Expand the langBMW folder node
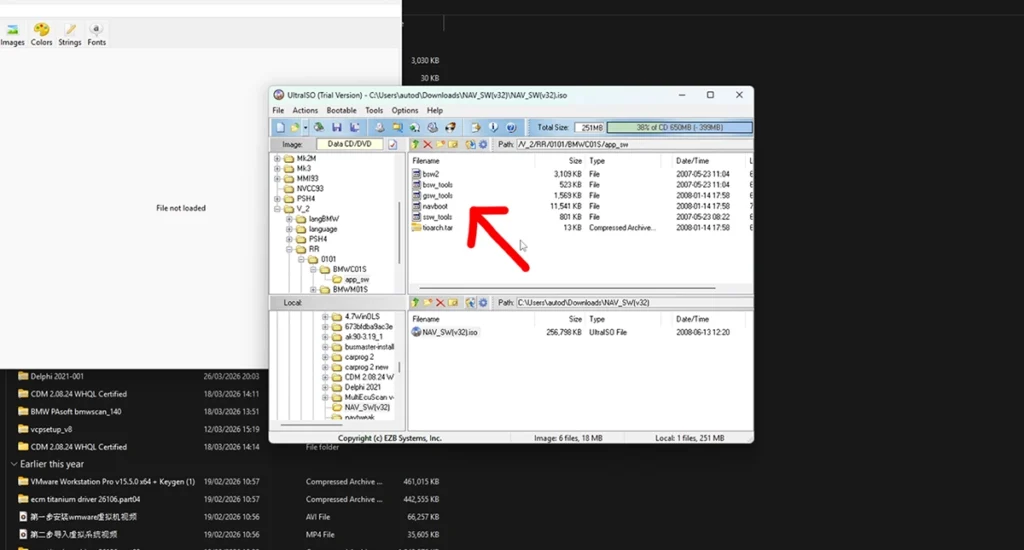The image size is (1024, 550). click(289, 219)
